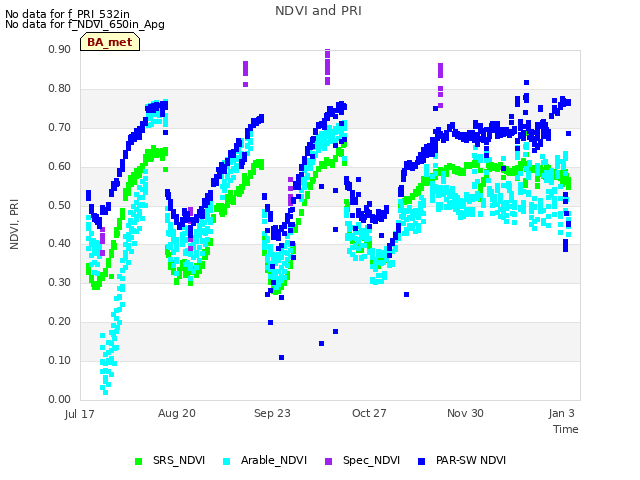Click the 'No data for f_PRI_532in' message
Image resolution: width=640 pixels, height=480 pixels.
coord(67,15)
